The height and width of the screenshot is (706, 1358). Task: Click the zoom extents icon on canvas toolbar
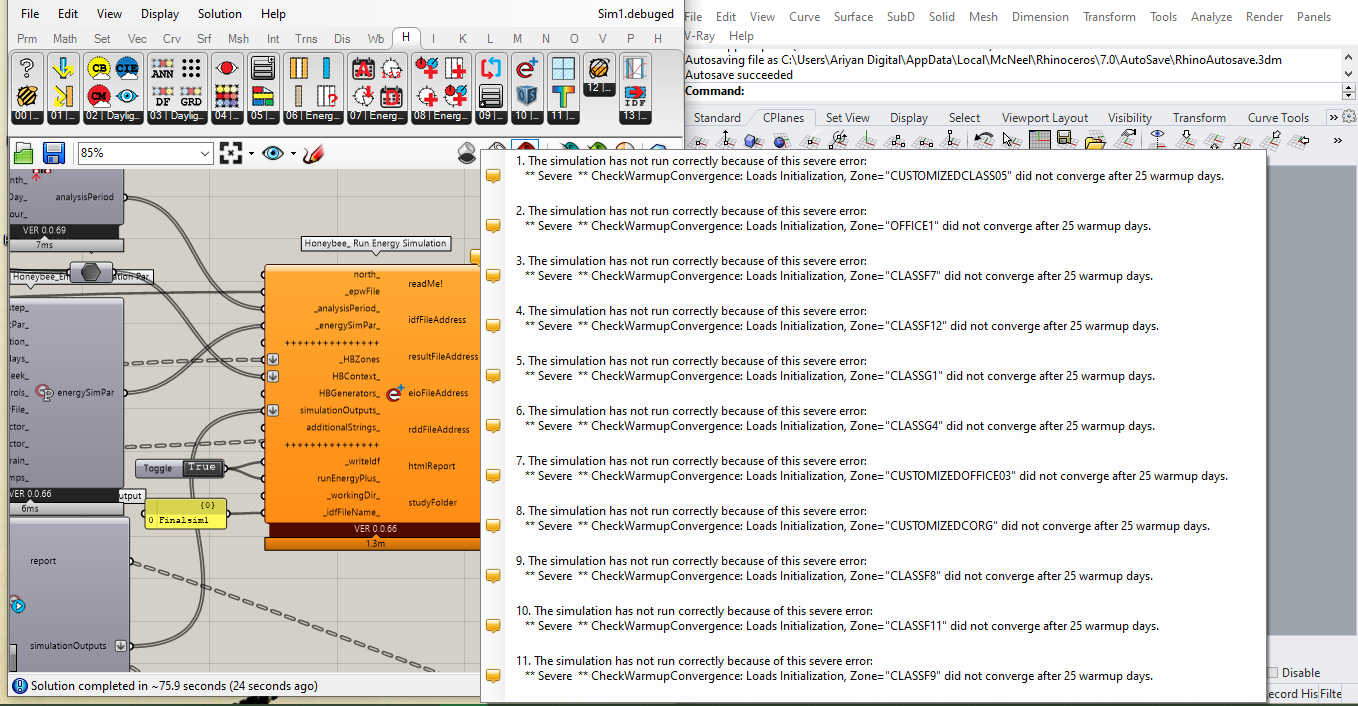(232, 153)
